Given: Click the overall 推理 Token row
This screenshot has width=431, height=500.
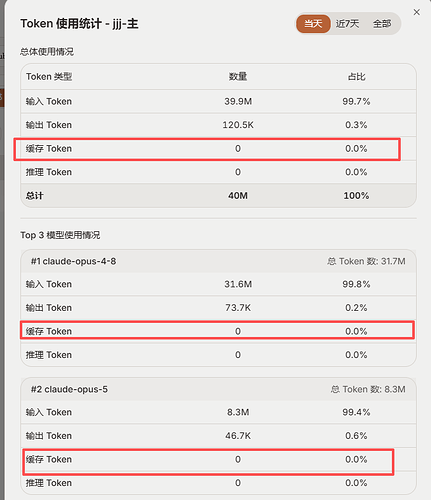Looking at the screenshot, I should 218,172.
